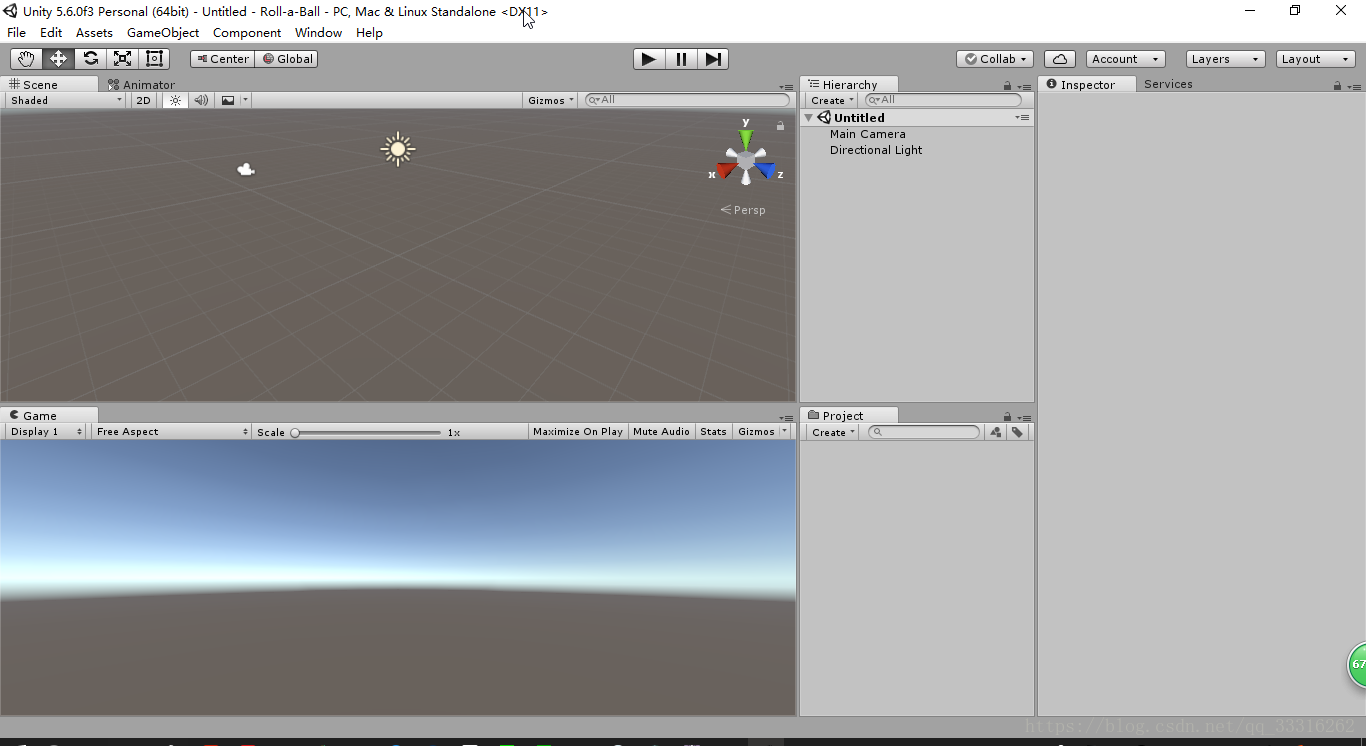Open Untitled scene options menu in Hierarchy
The image size is (1366, 746).
click(1022, 118)
